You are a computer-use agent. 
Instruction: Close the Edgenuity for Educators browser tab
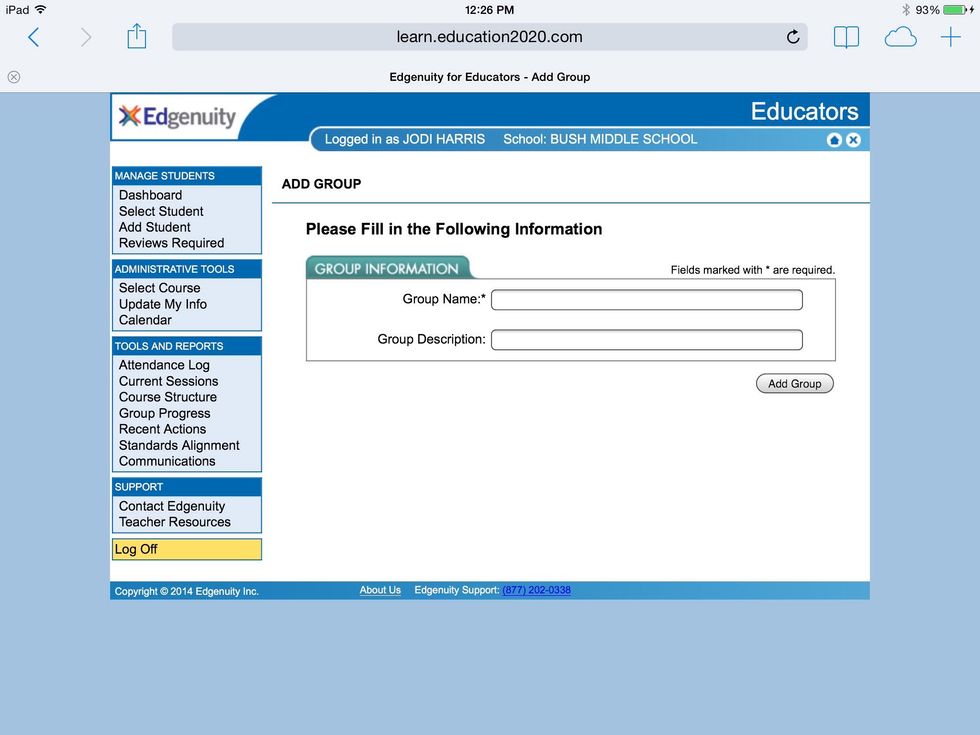click(x=14, y=77)
